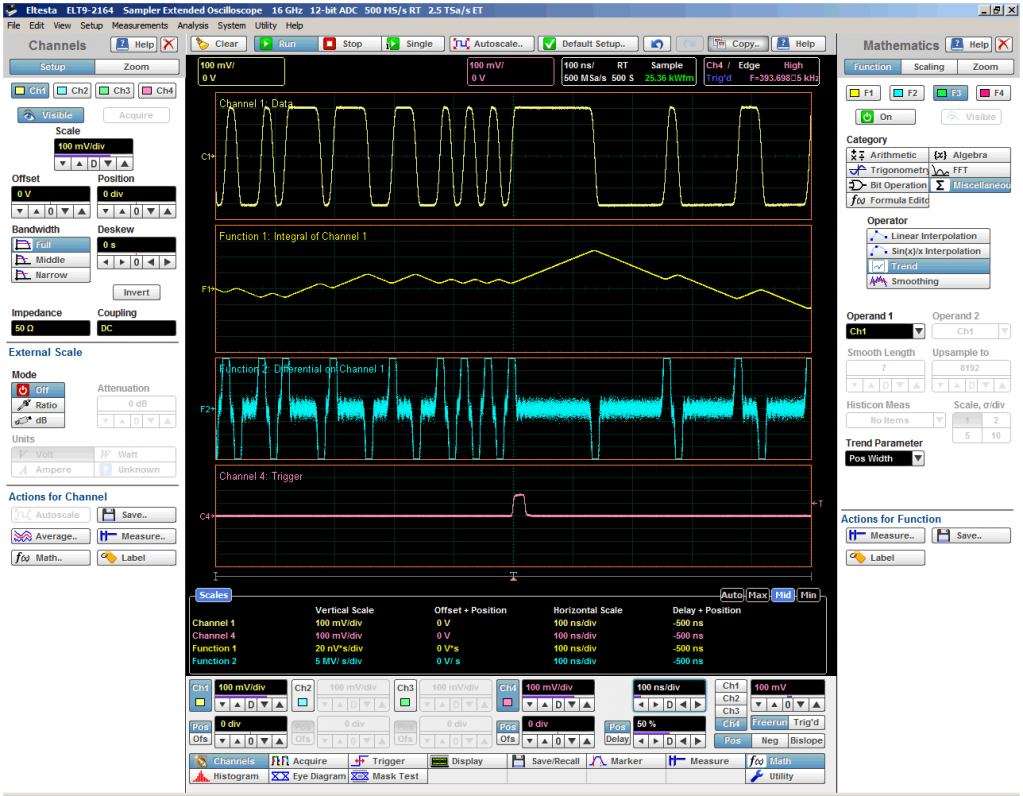
Task: Stop the acquisition
Action: (344, 44)
